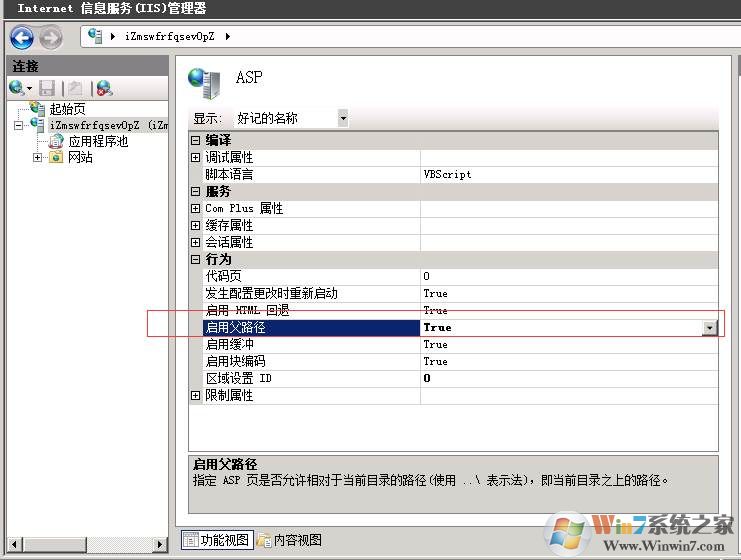Click the 代码页 value 0
This screenshot has height=560, width=741.
tap(569, 276)
